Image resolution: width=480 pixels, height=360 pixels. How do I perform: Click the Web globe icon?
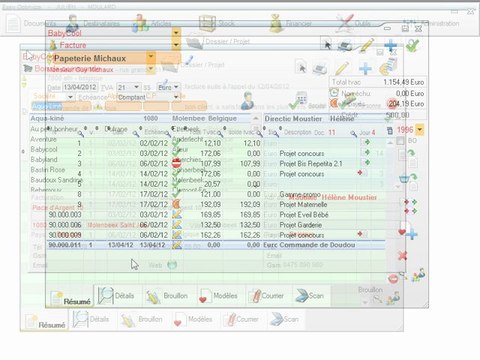172,265
